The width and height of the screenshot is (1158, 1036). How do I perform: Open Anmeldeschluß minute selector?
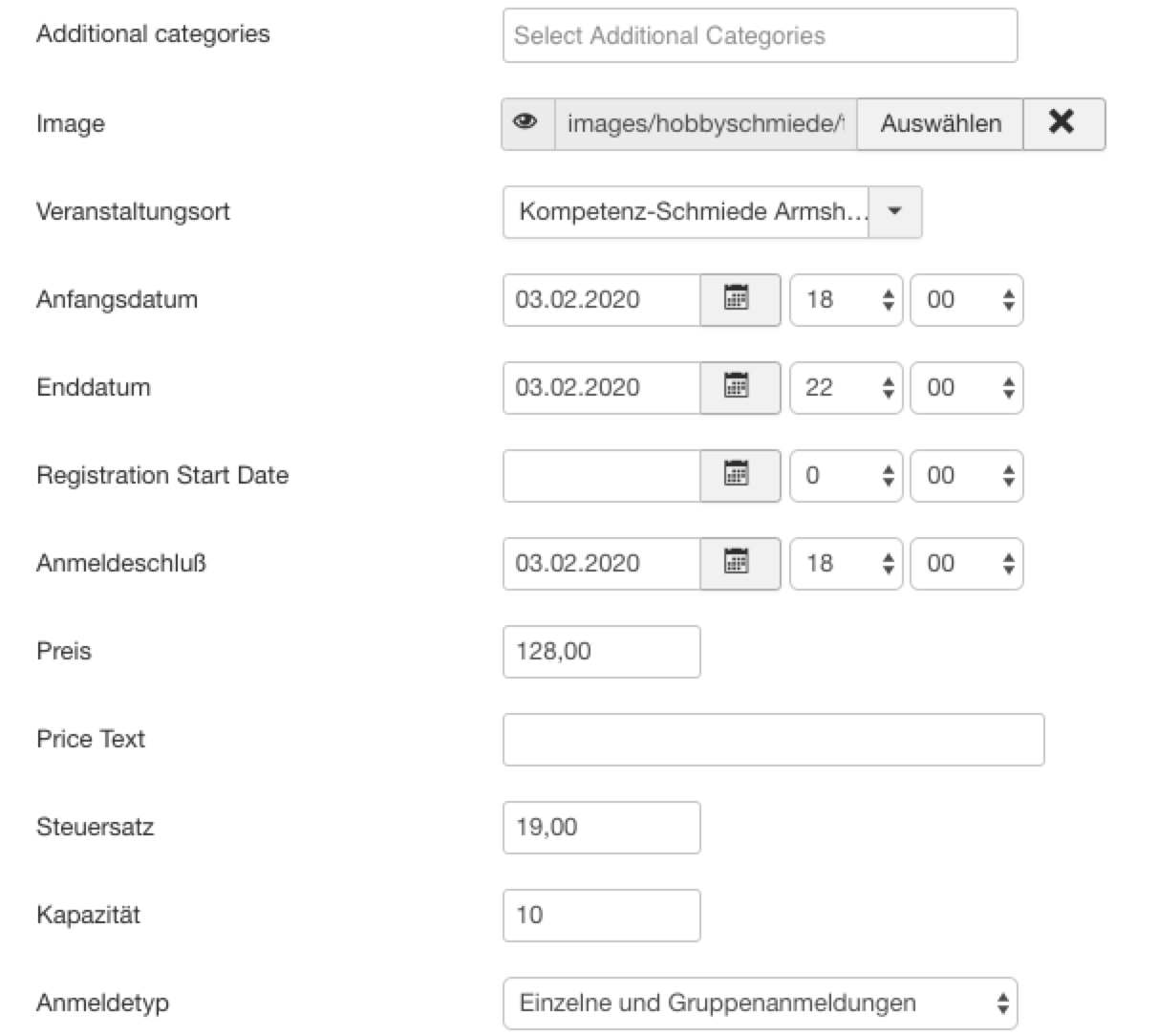(966, 563)
